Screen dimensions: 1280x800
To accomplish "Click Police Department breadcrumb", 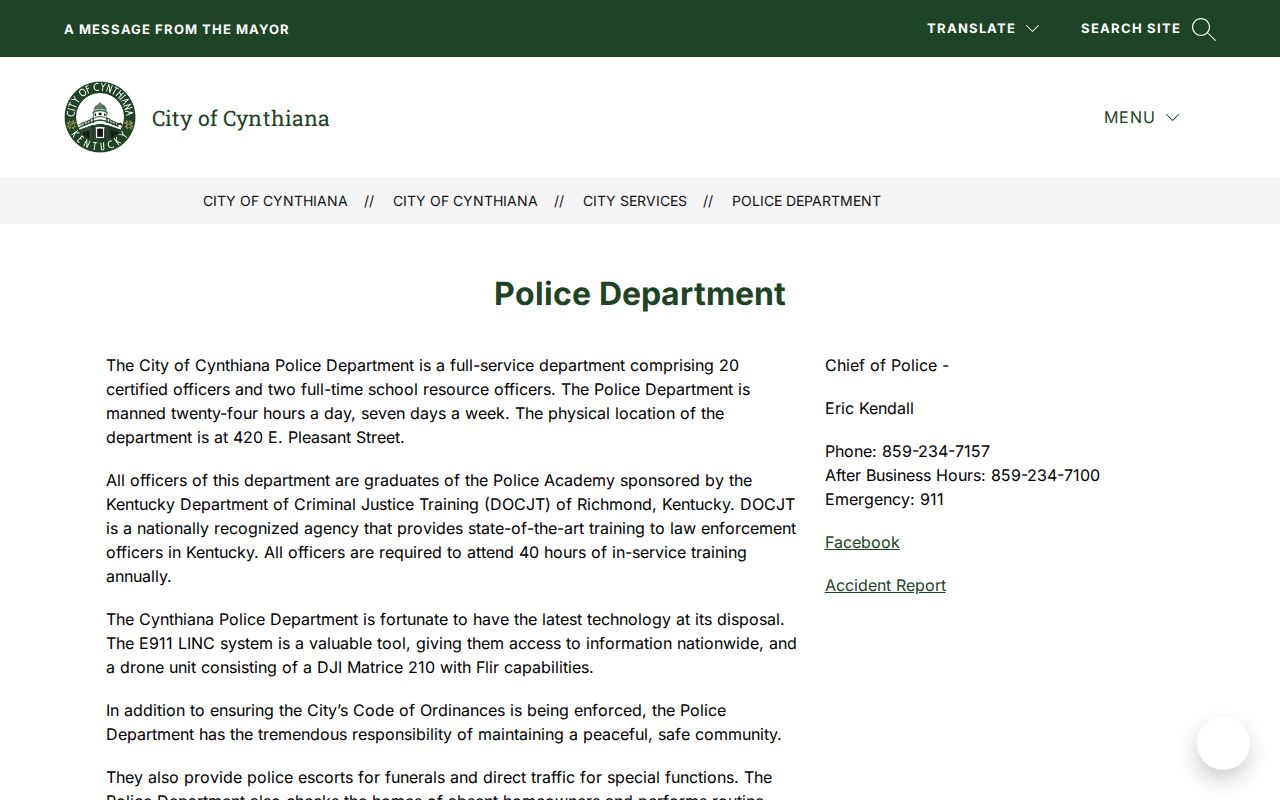I will point(806,201).
